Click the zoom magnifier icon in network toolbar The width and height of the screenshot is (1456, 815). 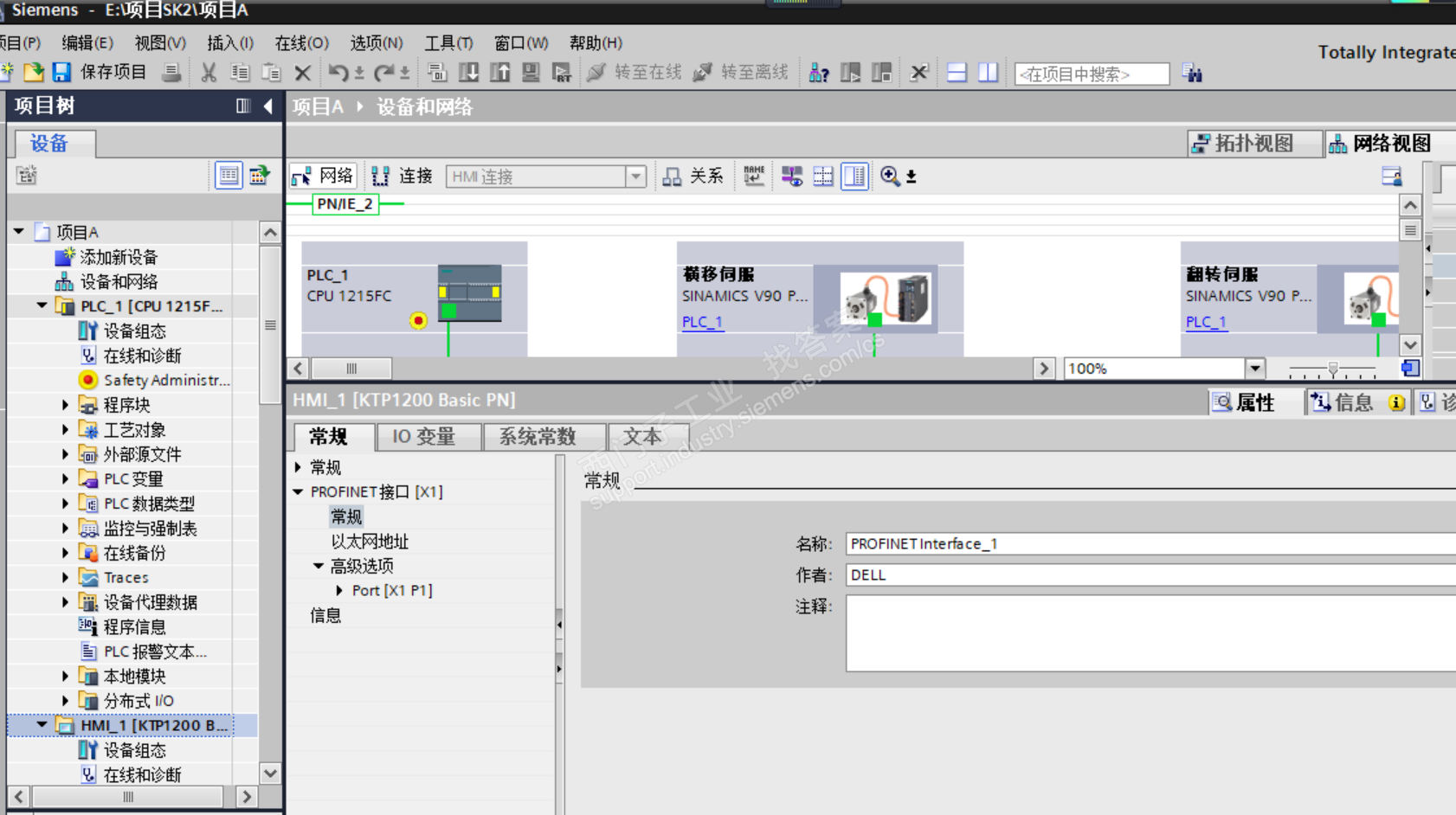pos(890,176)
